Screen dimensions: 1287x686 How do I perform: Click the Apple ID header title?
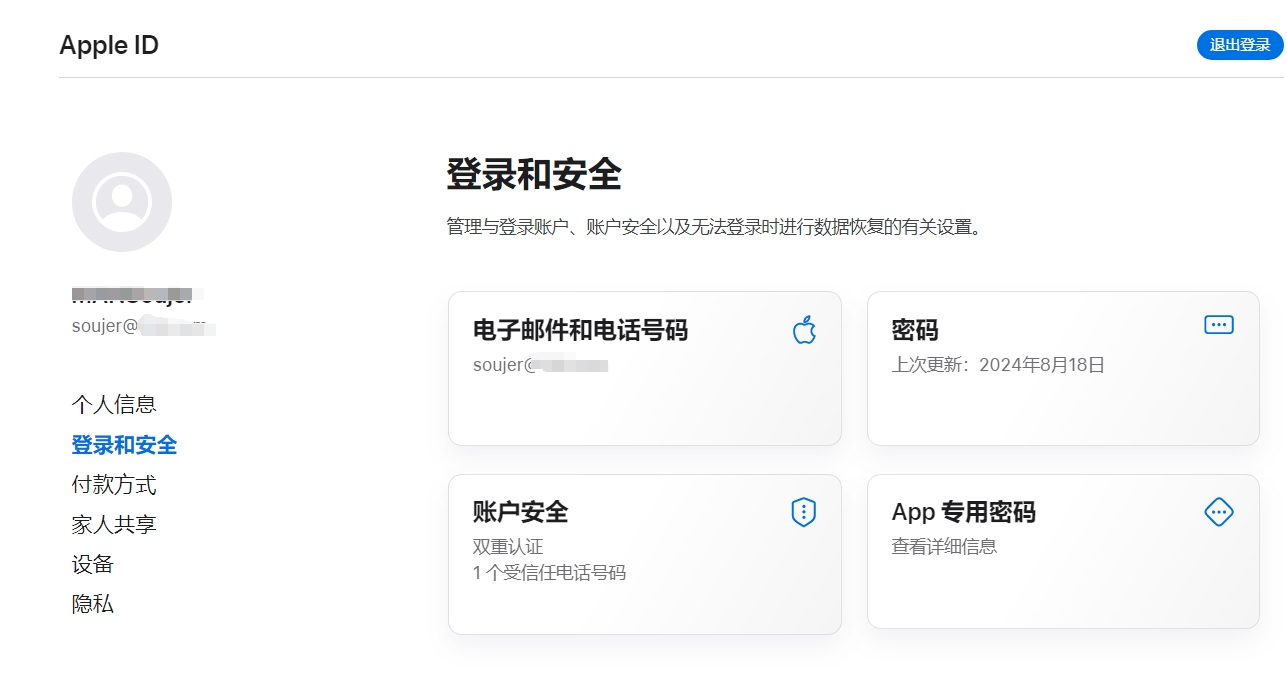coord(109,45)
